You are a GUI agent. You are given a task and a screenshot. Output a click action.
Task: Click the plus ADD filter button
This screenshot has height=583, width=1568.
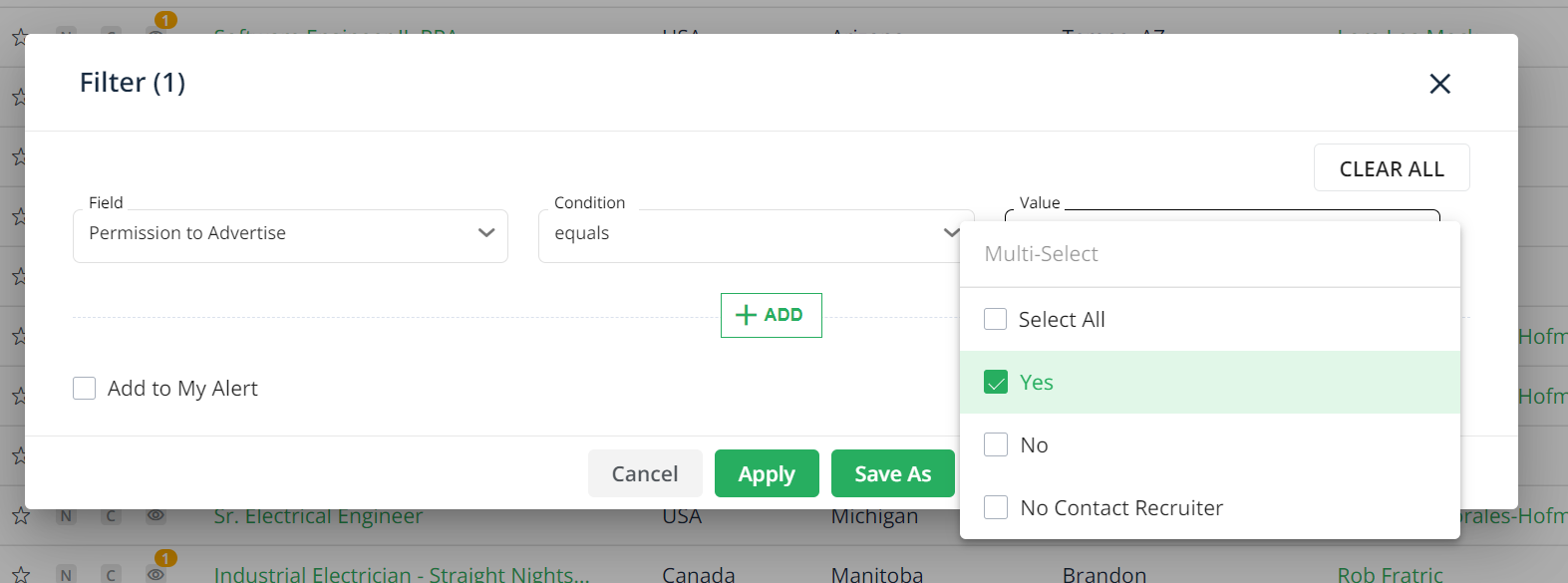click(x=771, y=315)
